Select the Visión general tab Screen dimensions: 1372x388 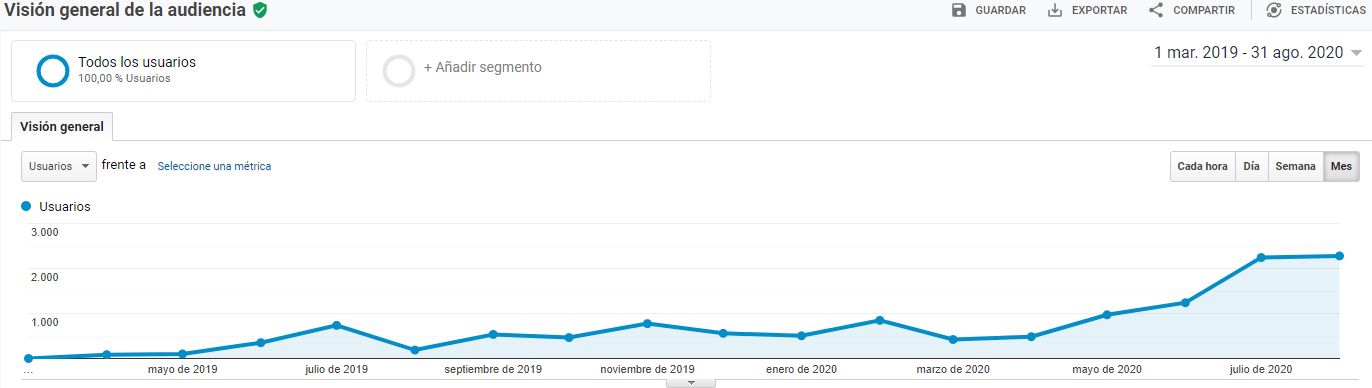[62, 127]
